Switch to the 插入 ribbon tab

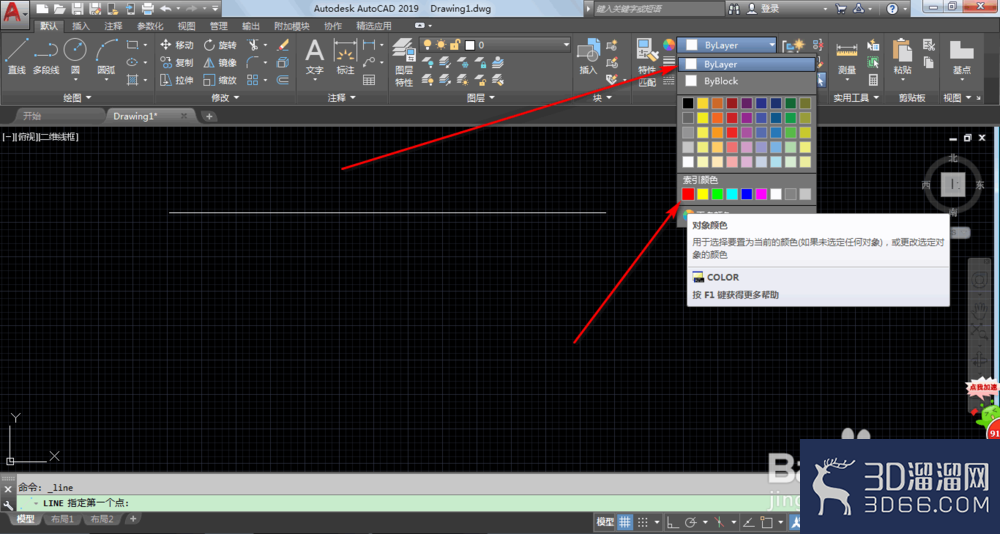coord(81,26)
